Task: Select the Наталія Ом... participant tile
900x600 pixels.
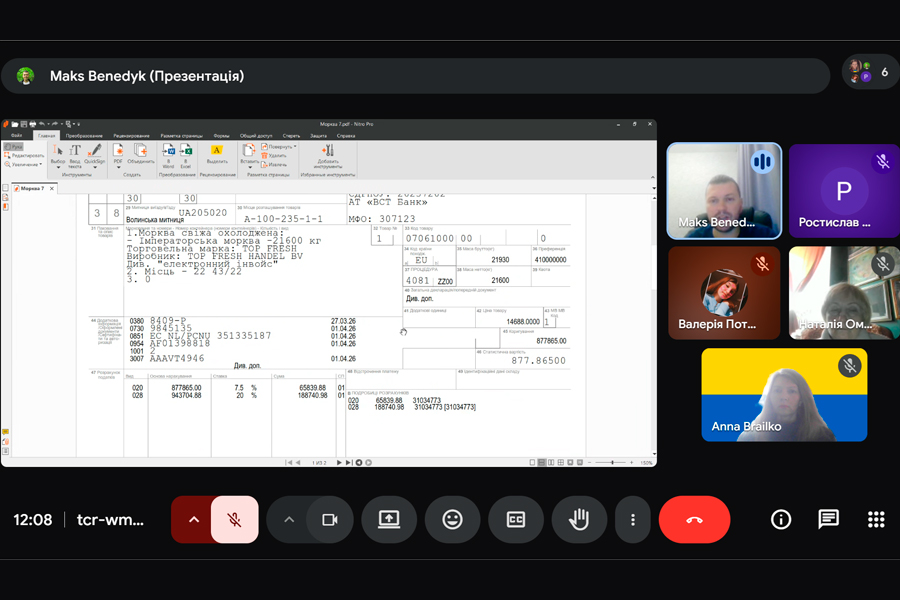Action: point(844,293)
